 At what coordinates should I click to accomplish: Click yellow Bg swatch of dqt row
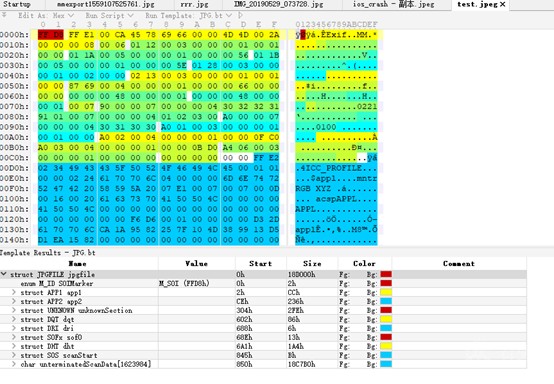pos(386,319)
